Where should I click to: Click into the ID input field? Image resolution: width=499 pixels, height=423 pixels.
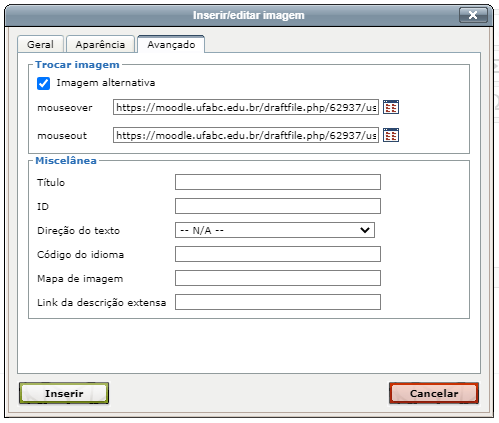(x=278, y=206)
